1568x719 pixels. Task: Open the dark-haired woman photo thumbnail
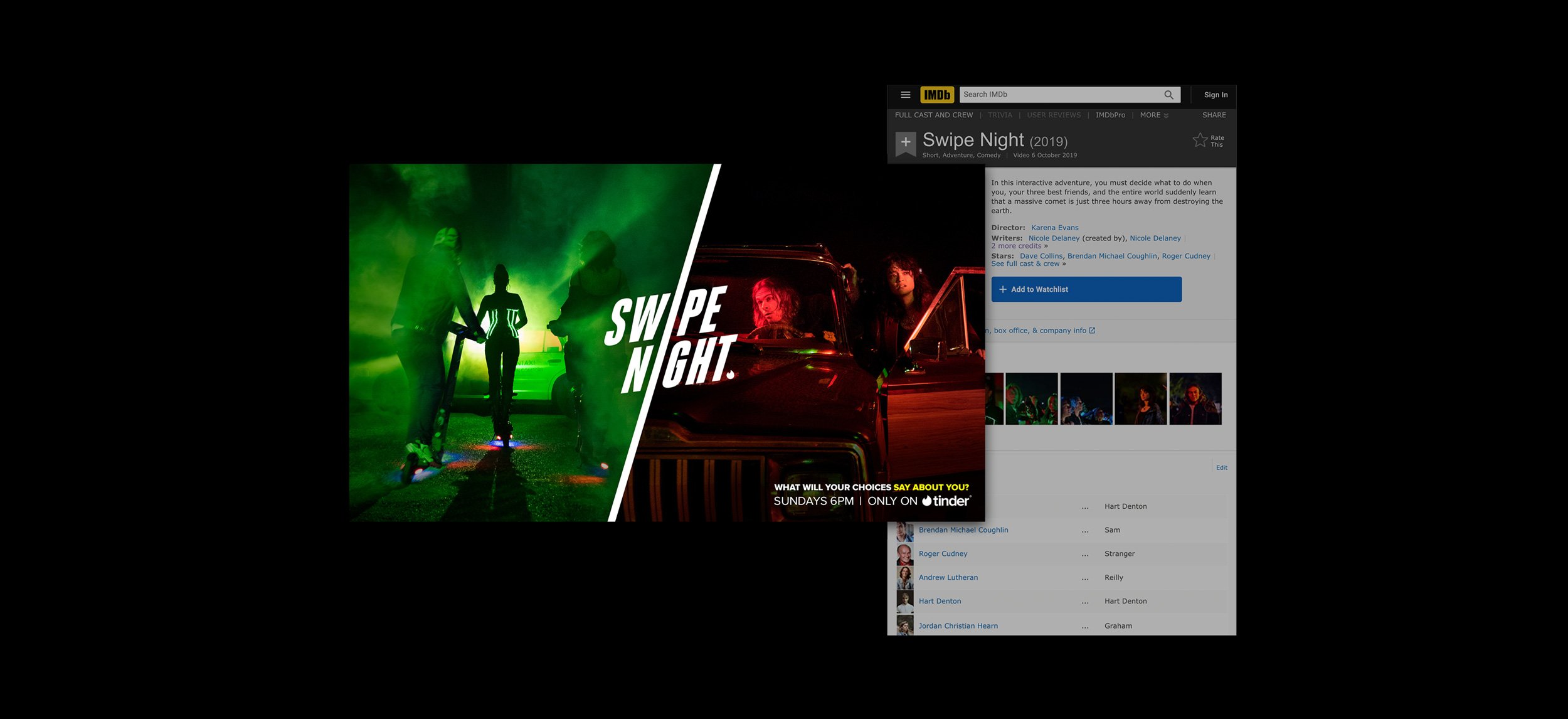tap(1141, 399)
